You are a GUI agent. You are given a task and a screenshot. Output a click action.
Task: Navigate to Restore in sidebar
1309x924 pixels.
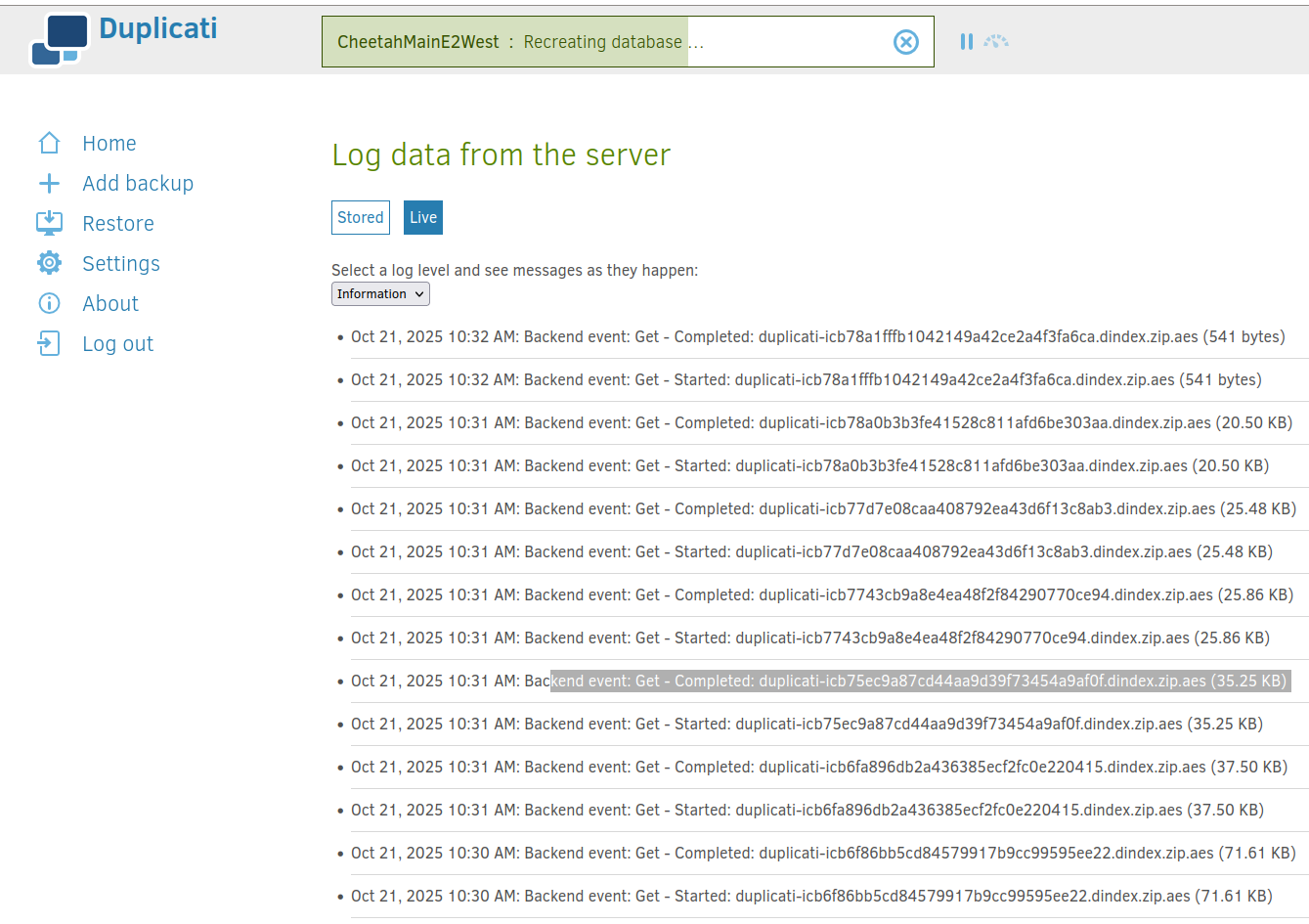click(118, 224)
